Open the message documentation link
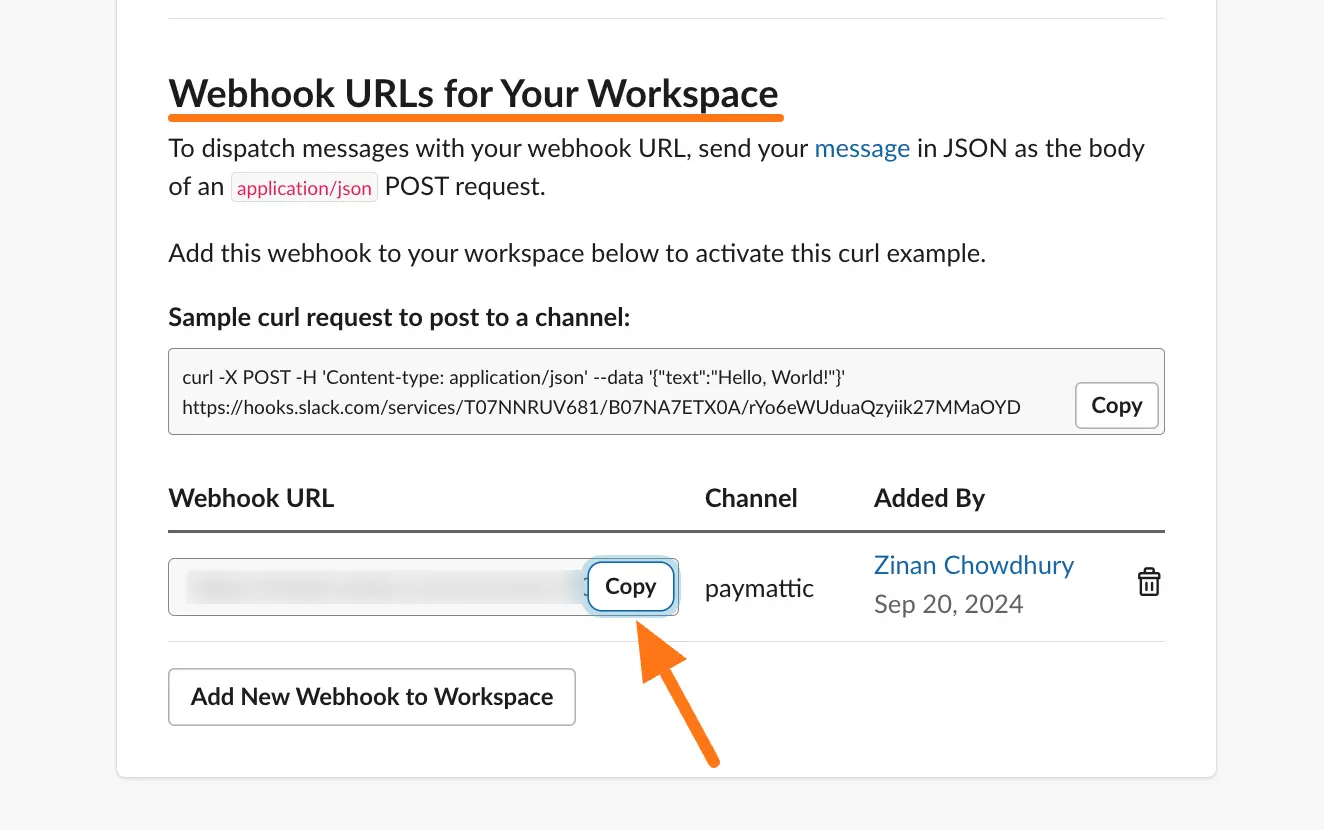 pos(862,149)
